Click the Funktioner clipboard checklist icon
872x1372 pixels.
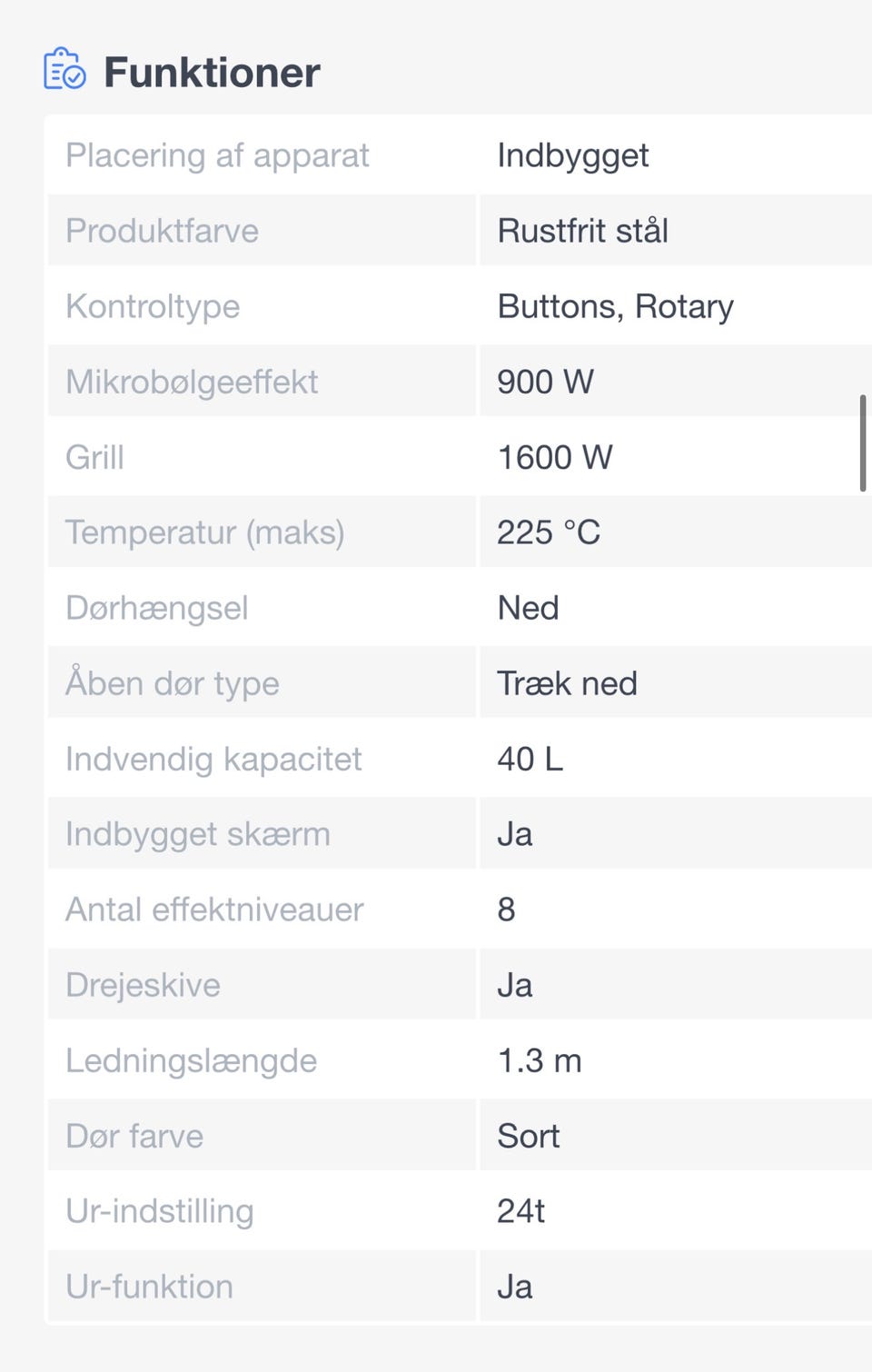(64, 70)
